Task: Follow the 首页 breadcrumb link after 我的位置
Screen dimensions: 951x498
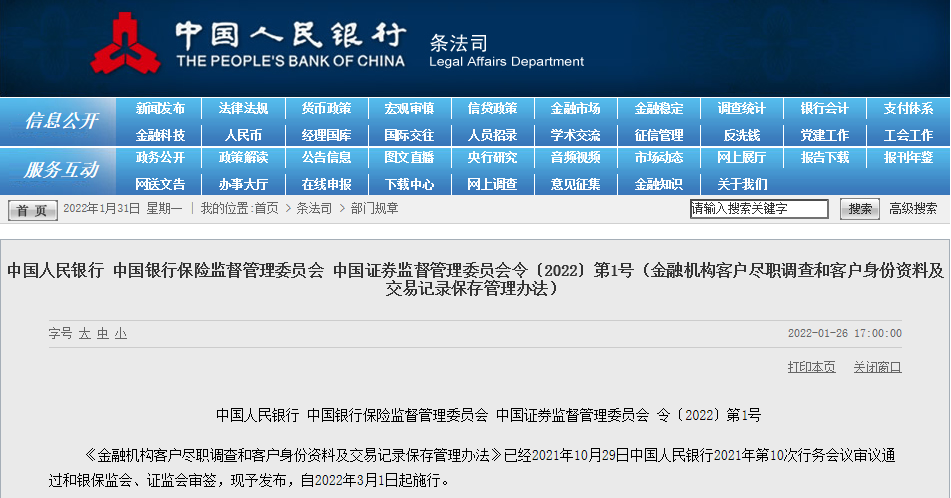Action: 266,209
